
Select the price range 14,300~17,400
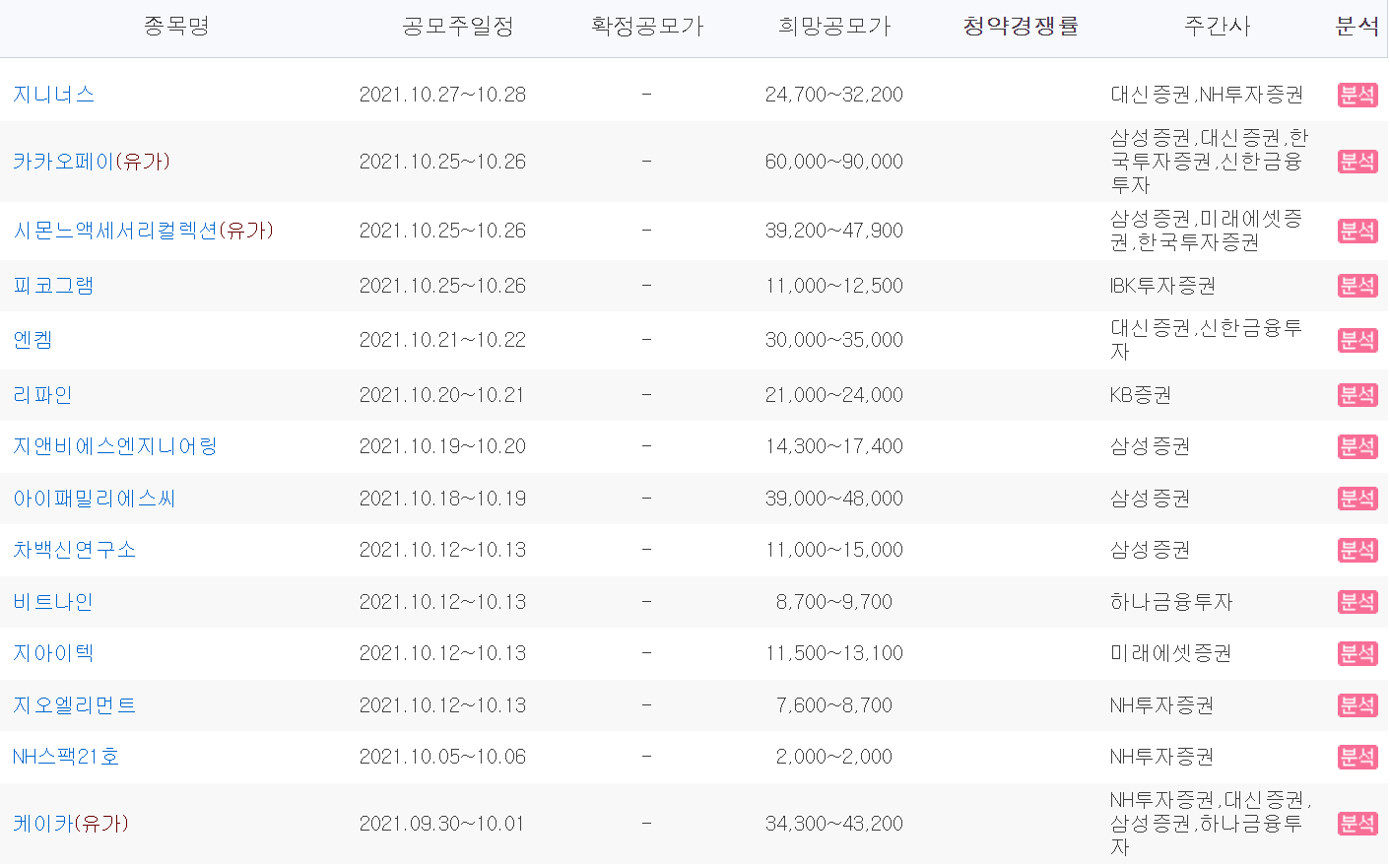(x=834, y=446)
